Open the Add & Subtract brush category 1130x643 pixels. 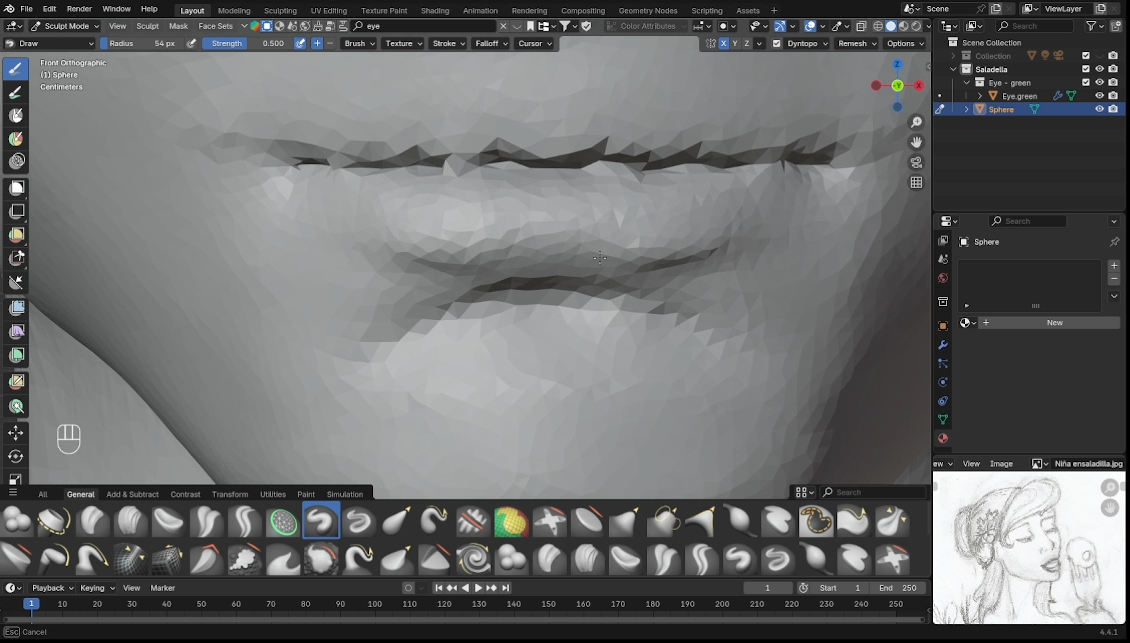click(x=132, y=495)
